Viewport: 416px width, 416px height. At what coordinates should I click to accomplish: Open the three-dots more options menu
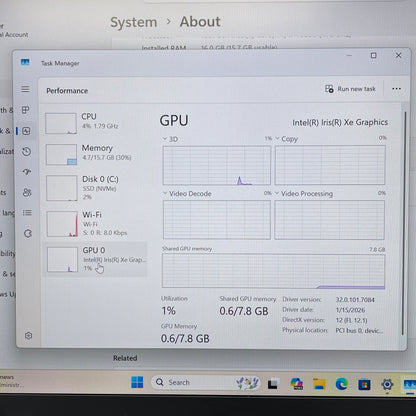[396, 89]
